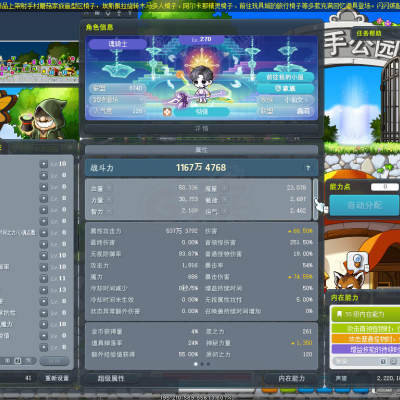Click the 角色信息 window title
400x400 pixels.
(x=99, y=27)
